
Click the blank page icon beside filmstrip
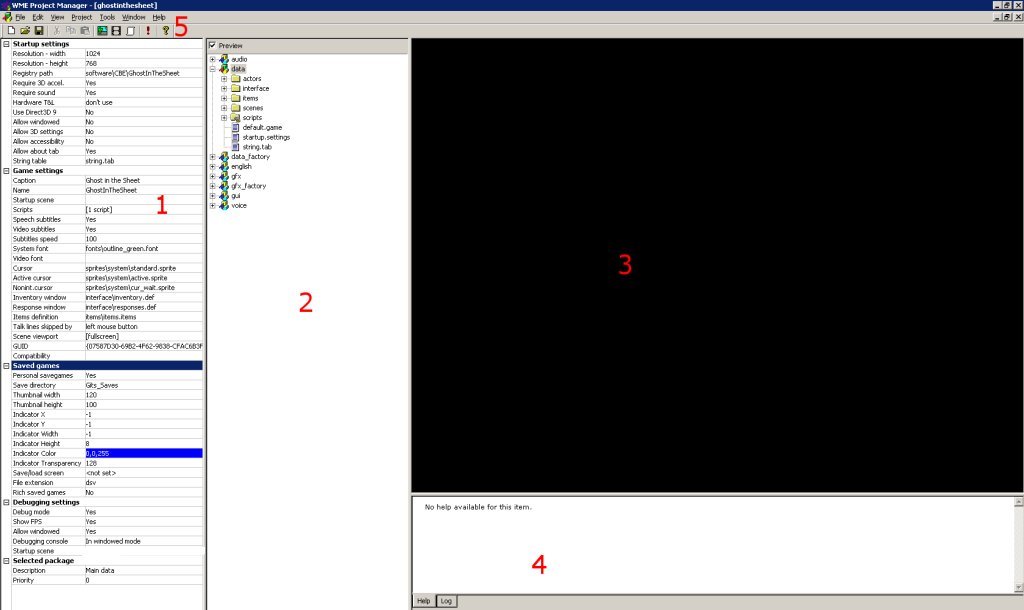(x=131, y=31)
